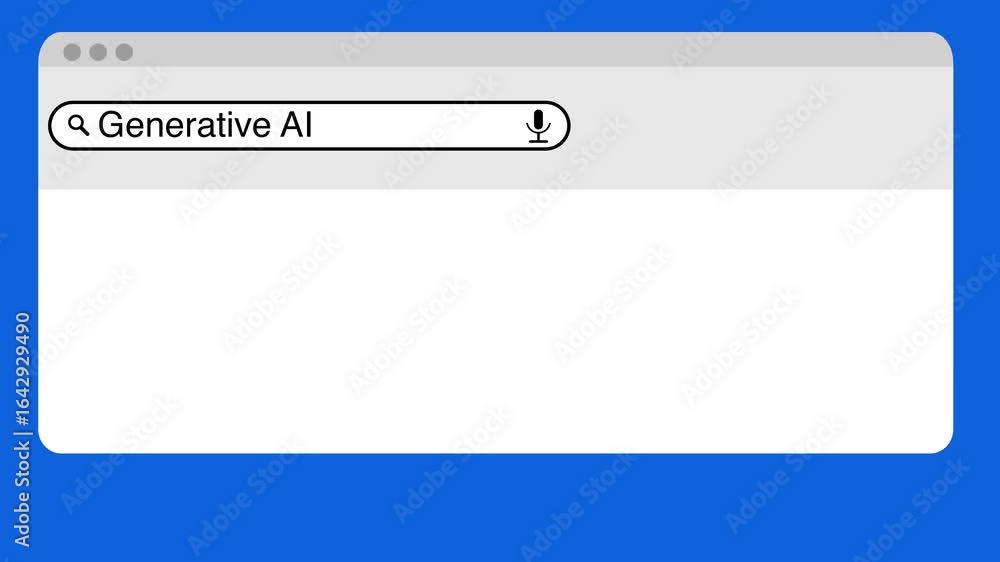Image resolution: width=1000 pixels, height=562 pixels.
Task: Click the empty white page content area
Action: [x=496, y=321]
